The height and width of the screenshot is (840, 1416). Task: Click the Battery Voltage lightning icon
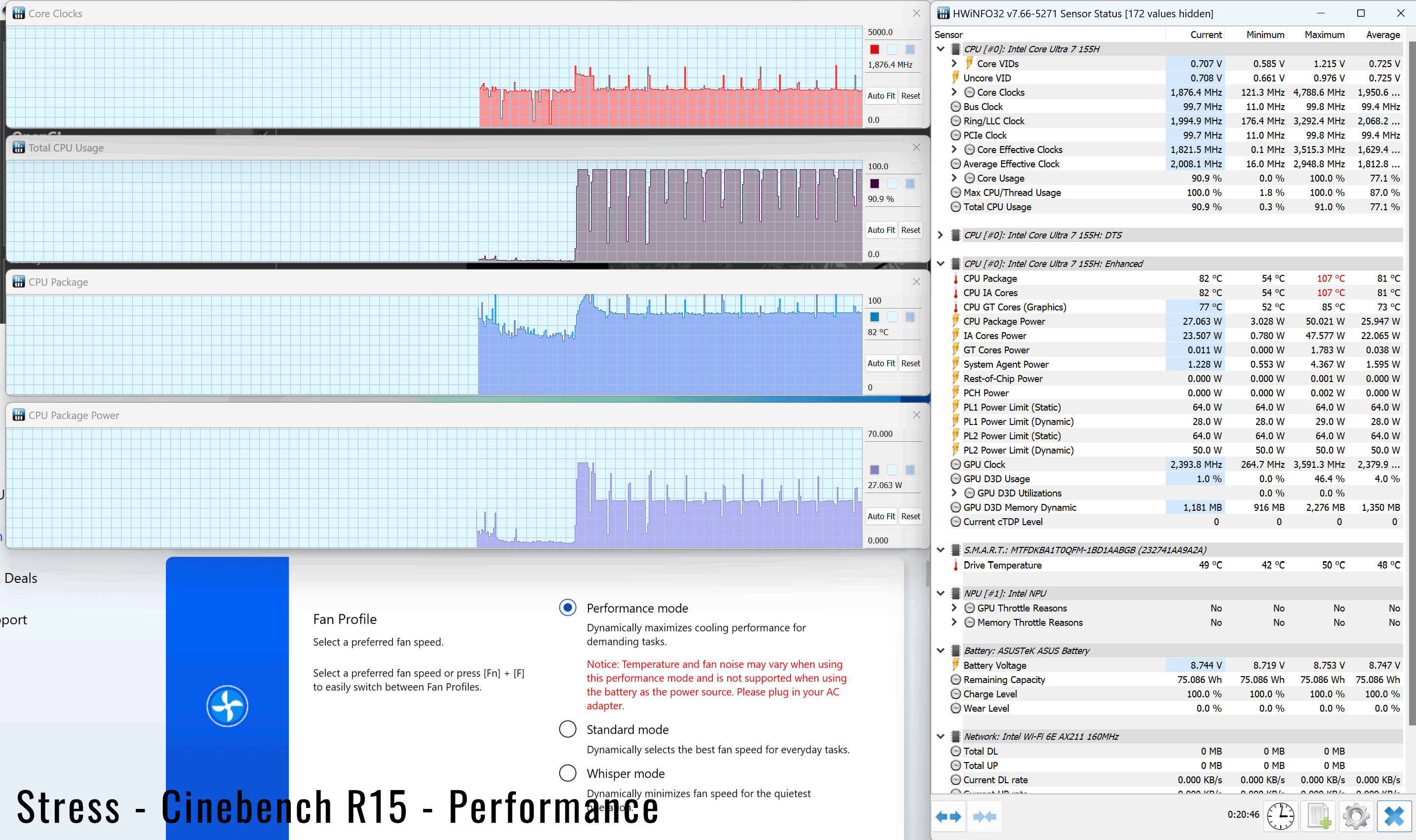tap(956, 665)
